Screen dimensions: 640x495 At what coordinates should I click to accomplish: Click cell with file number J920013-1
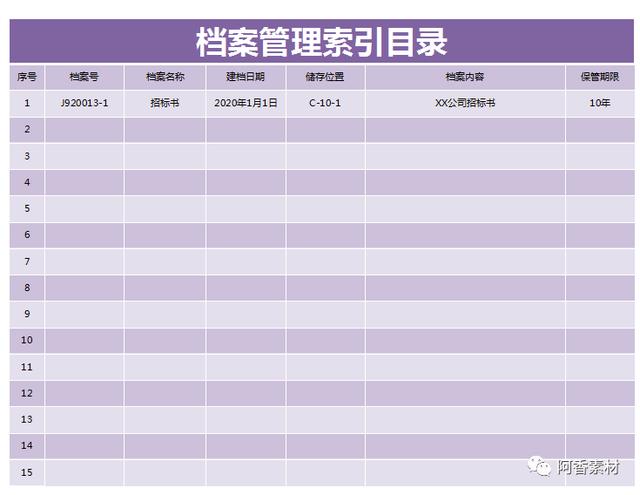pyautogui.click(x=84, y=103)
